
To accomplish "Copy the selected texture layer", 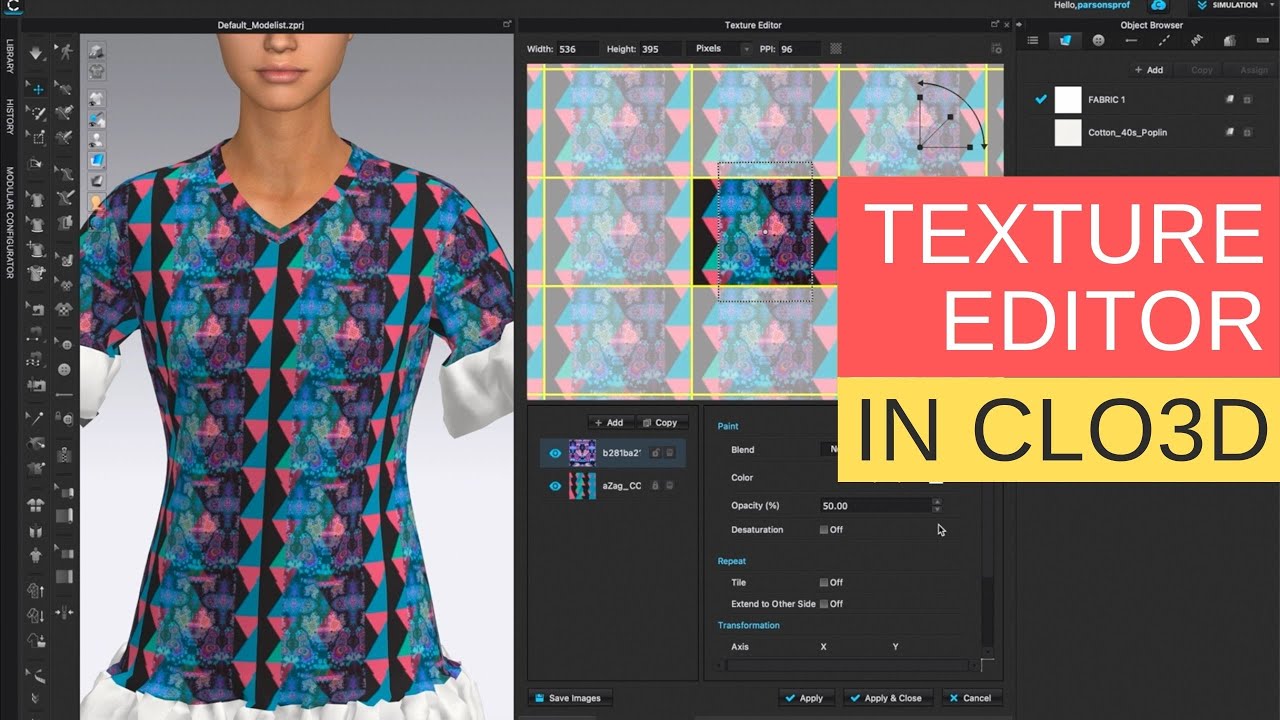I will tap(660, 422).
